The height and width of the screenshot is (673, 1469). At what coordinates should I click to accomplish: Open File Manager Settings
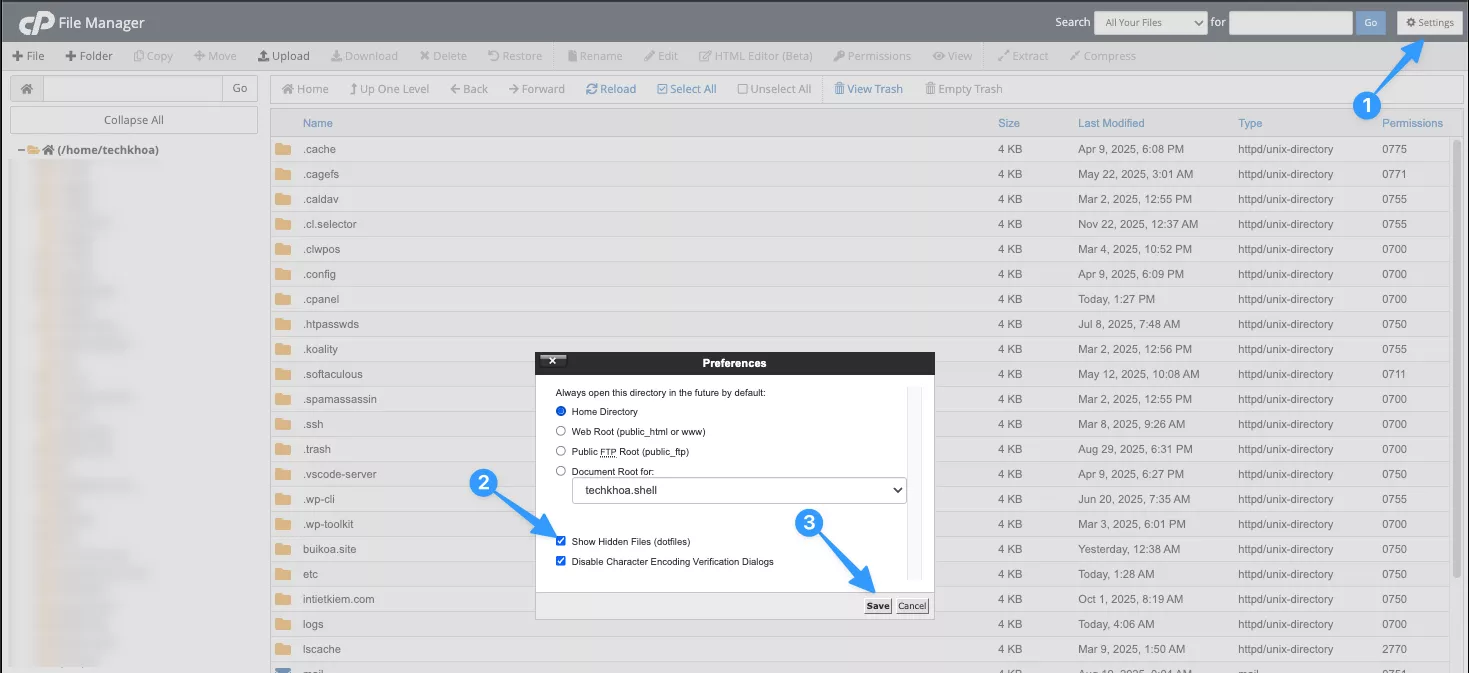[1428, 22]
